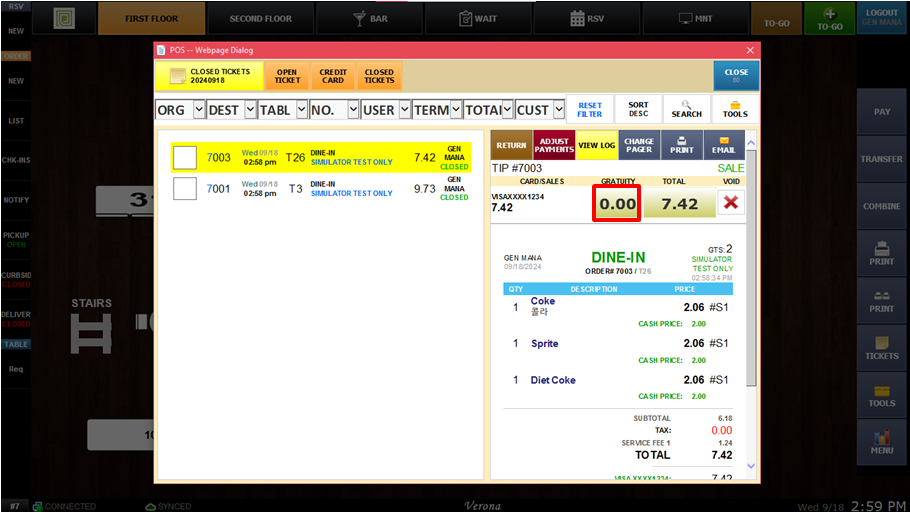
Task: Switch to SECOND FLOOR tab
Action: tap(261, 19)
